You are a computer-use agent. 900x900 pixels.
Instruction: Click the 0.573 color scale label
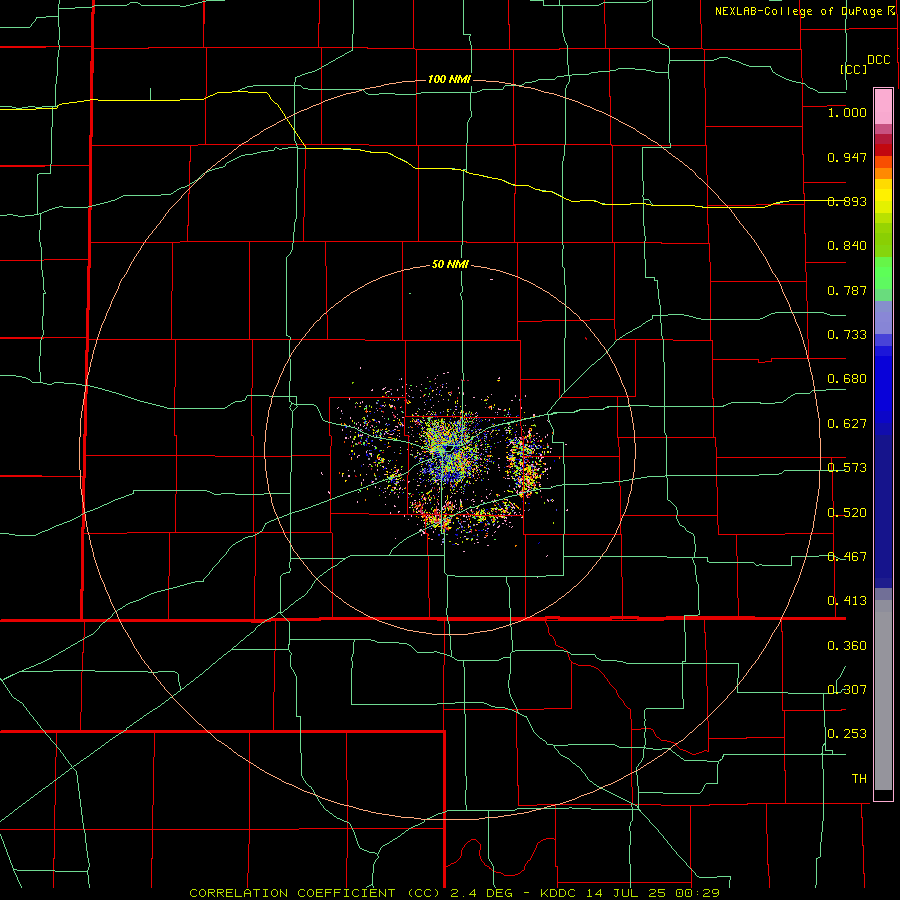click(x=847, y=468)
